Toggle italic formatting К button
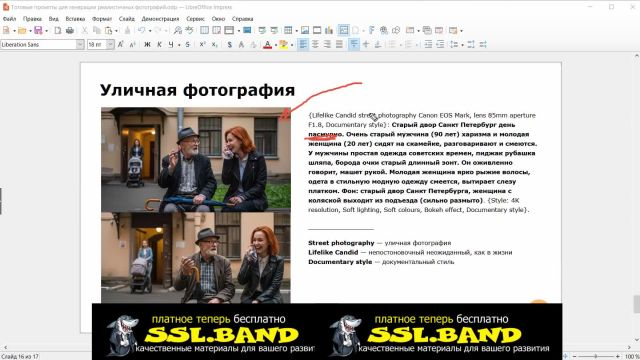This screenshot has width=640, height=360. 159,44
